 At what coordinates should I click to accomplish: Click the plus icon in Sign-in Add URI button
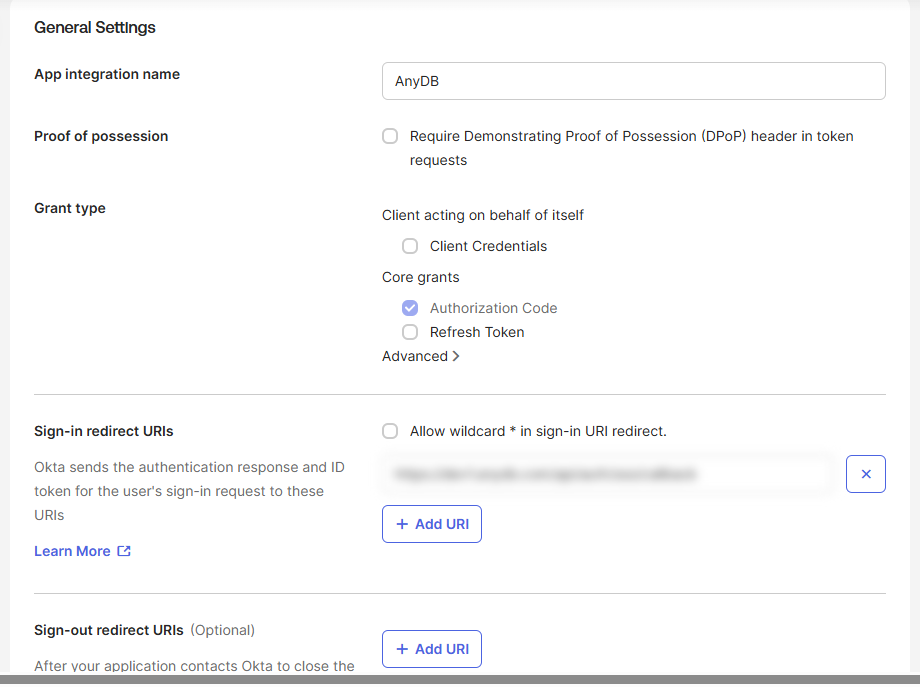[402, 524]
